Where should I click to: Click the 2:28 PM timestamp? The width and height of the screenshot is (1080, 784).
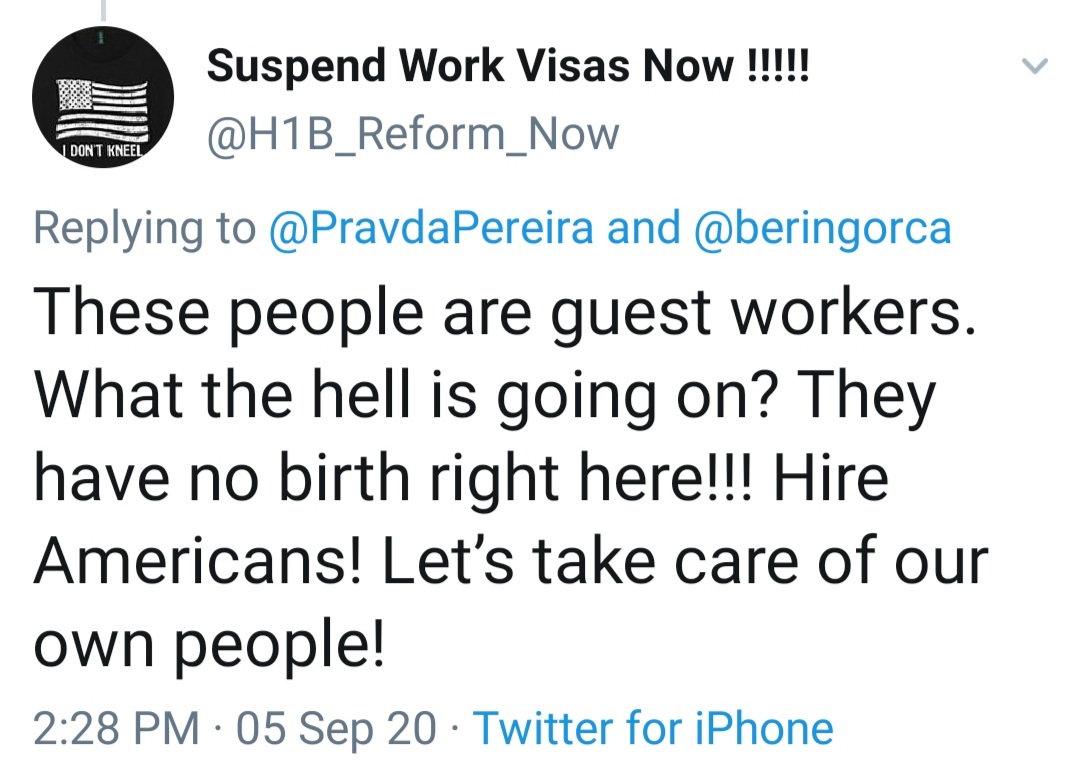[x=116, y=727]
